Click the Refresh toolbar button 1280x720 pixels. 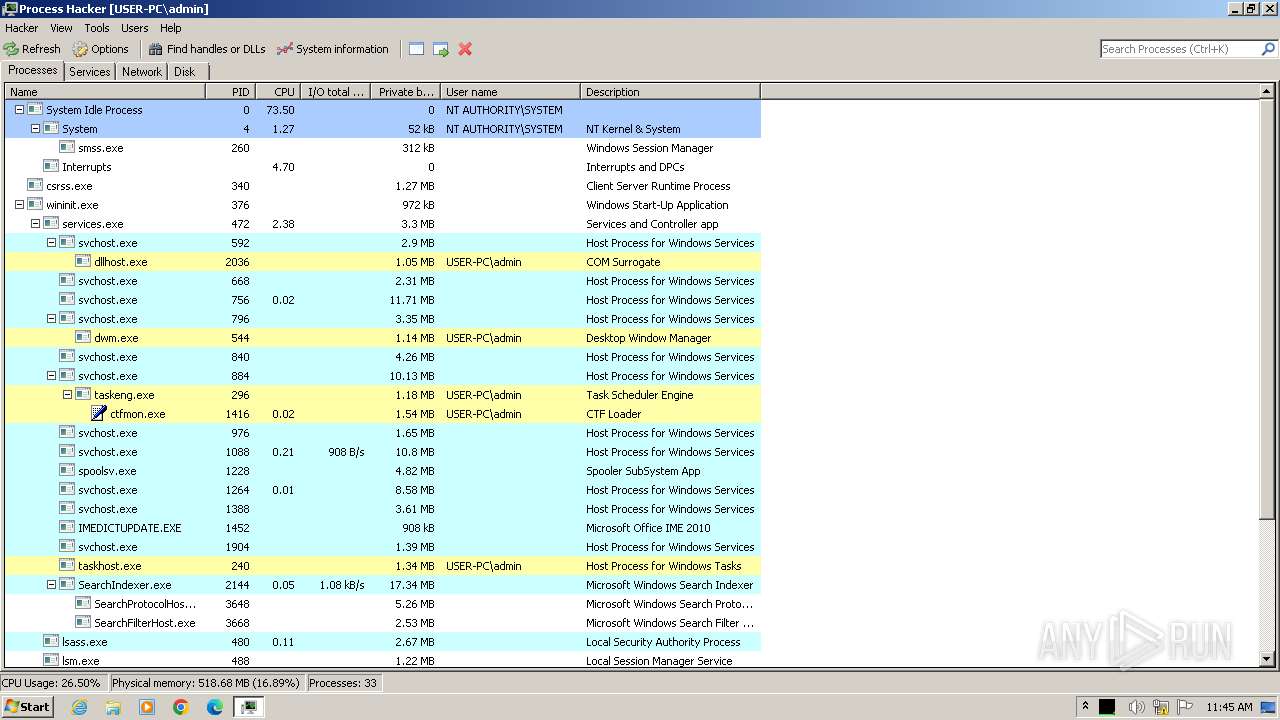[32, 49]
